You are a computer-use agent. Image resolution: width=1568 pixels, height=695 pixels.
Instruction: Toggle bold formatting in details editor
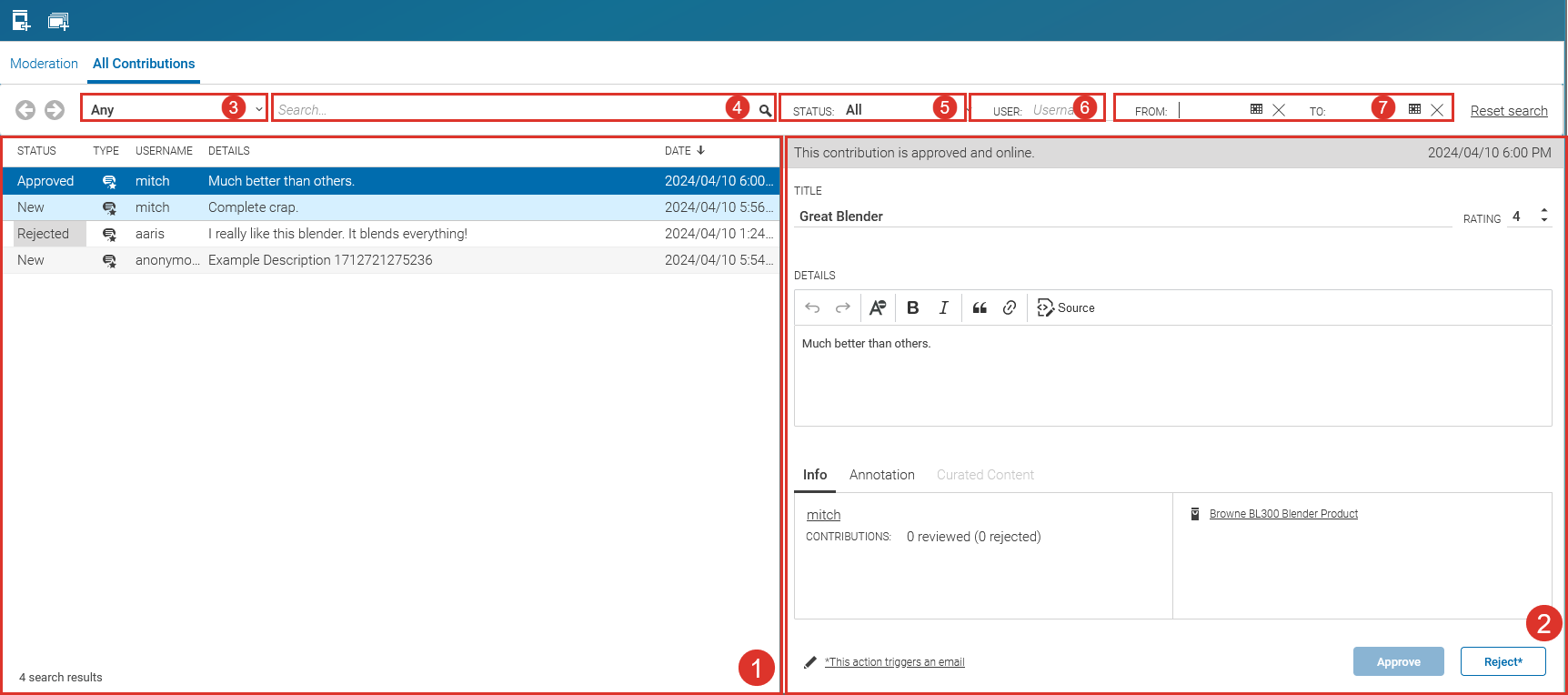point(913,308)
